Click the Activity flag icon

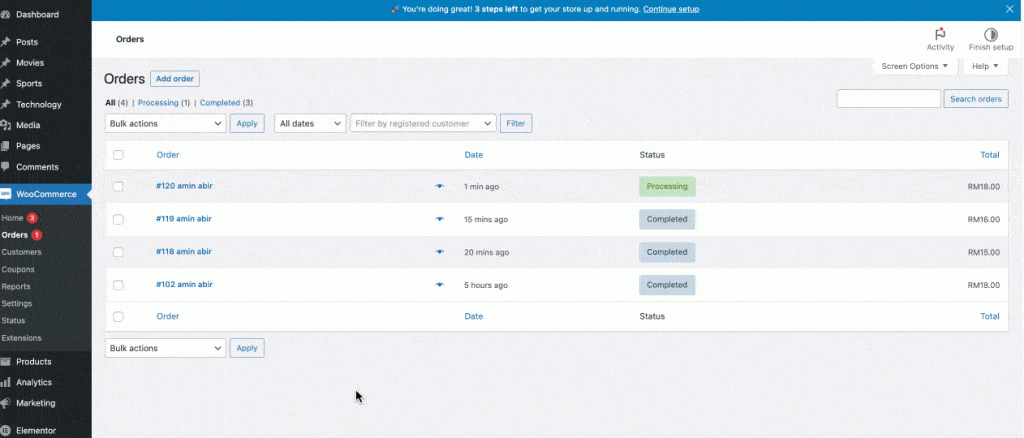(x=940, y=35)
